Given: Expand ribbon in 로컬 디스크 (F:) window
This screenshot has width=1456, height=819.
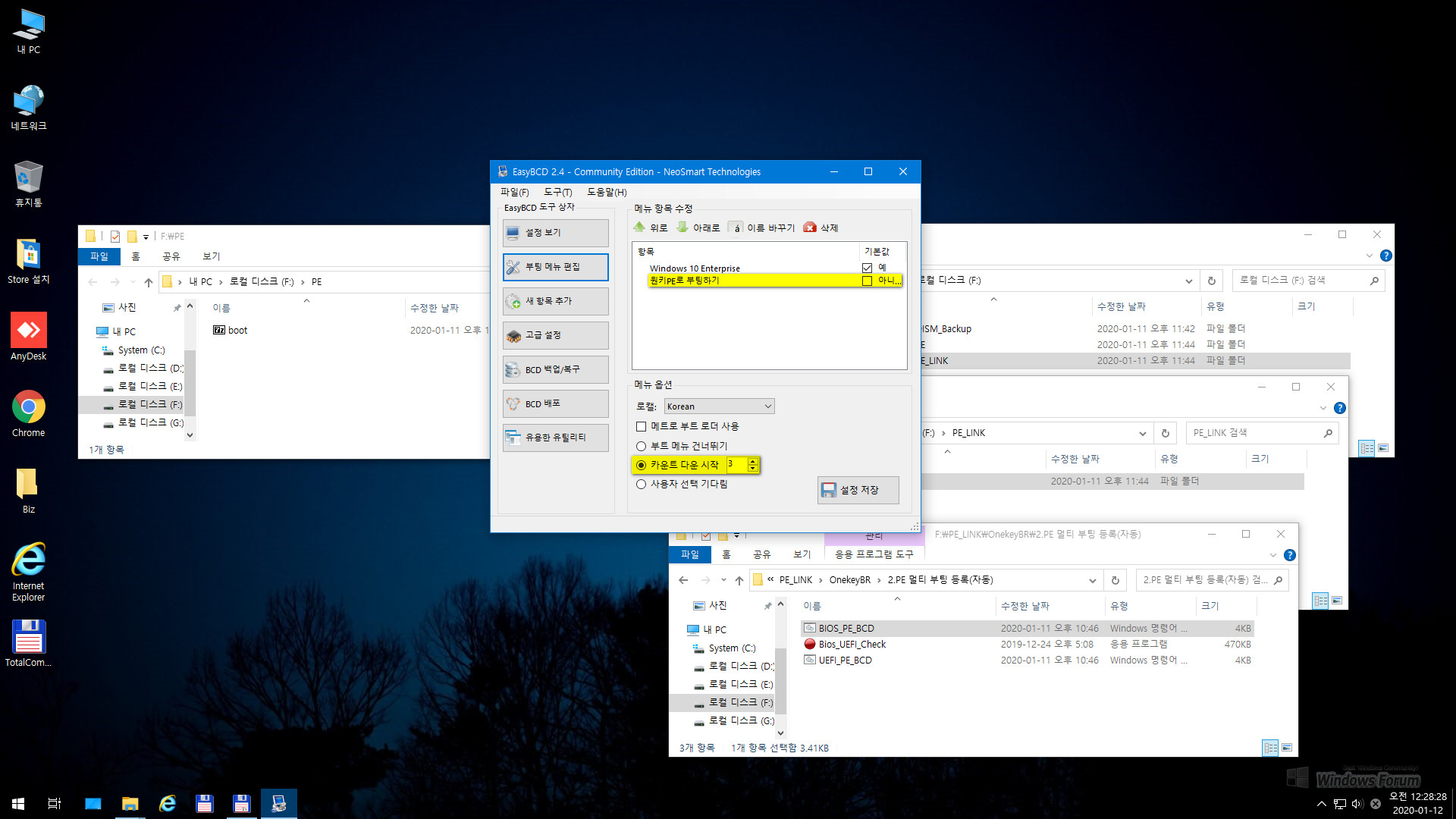Looking at the screenshot, I should (x=1370, y=256).
